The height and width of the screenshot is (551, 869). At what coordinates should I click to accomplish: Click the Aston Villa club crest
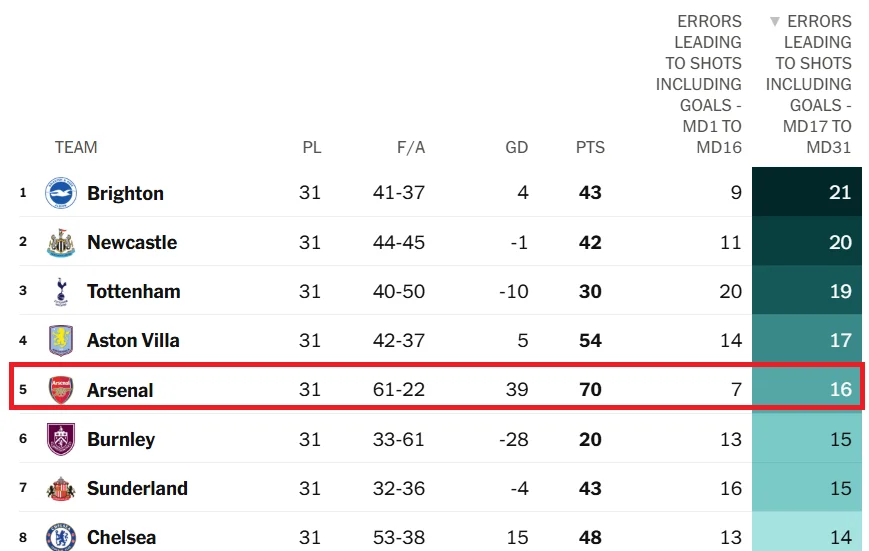[61, 340]
